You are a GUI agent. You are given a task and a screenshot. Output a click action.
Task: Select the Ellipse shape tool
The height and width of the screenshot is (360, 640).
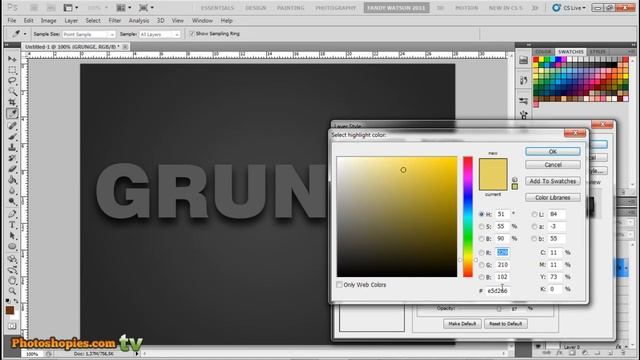pyautogui.click(x=12, y=247)
